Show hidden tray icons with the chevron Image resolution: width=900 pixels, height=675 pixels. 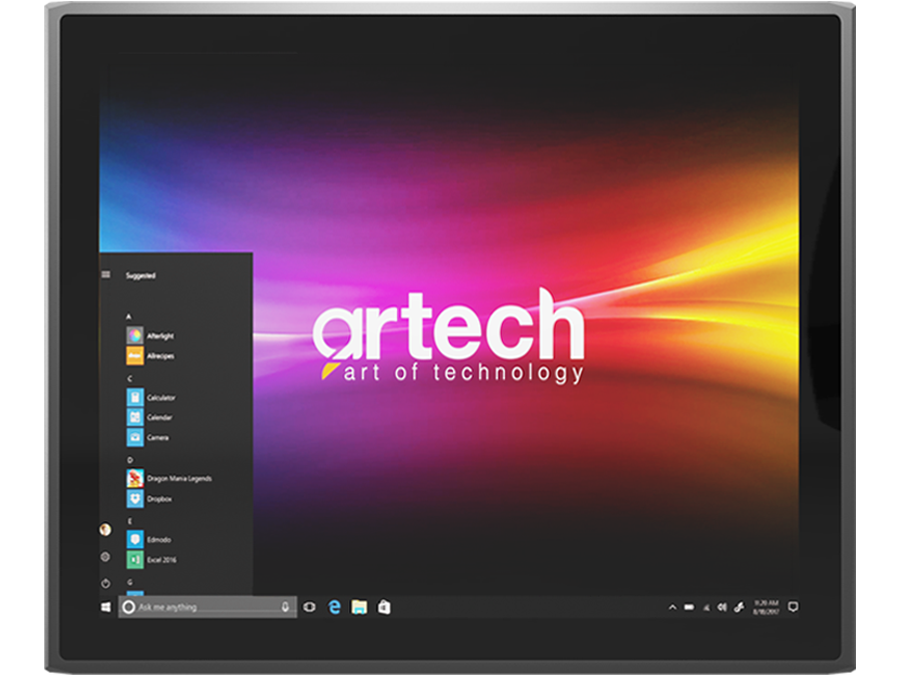(675, 606)
